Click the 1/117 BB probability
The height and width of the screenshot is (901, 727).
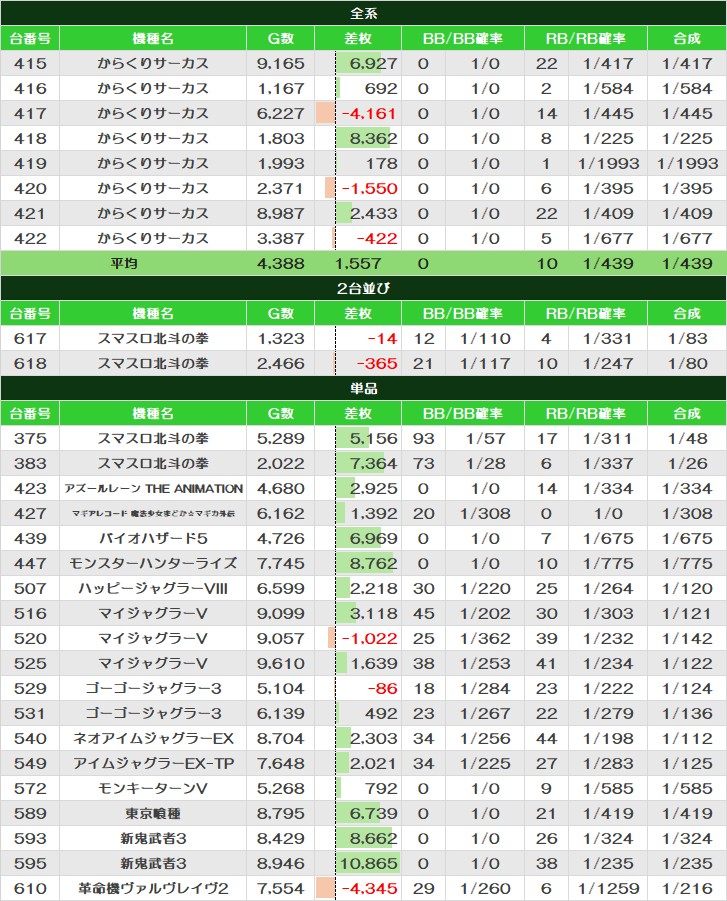click(x=485, y=364)
